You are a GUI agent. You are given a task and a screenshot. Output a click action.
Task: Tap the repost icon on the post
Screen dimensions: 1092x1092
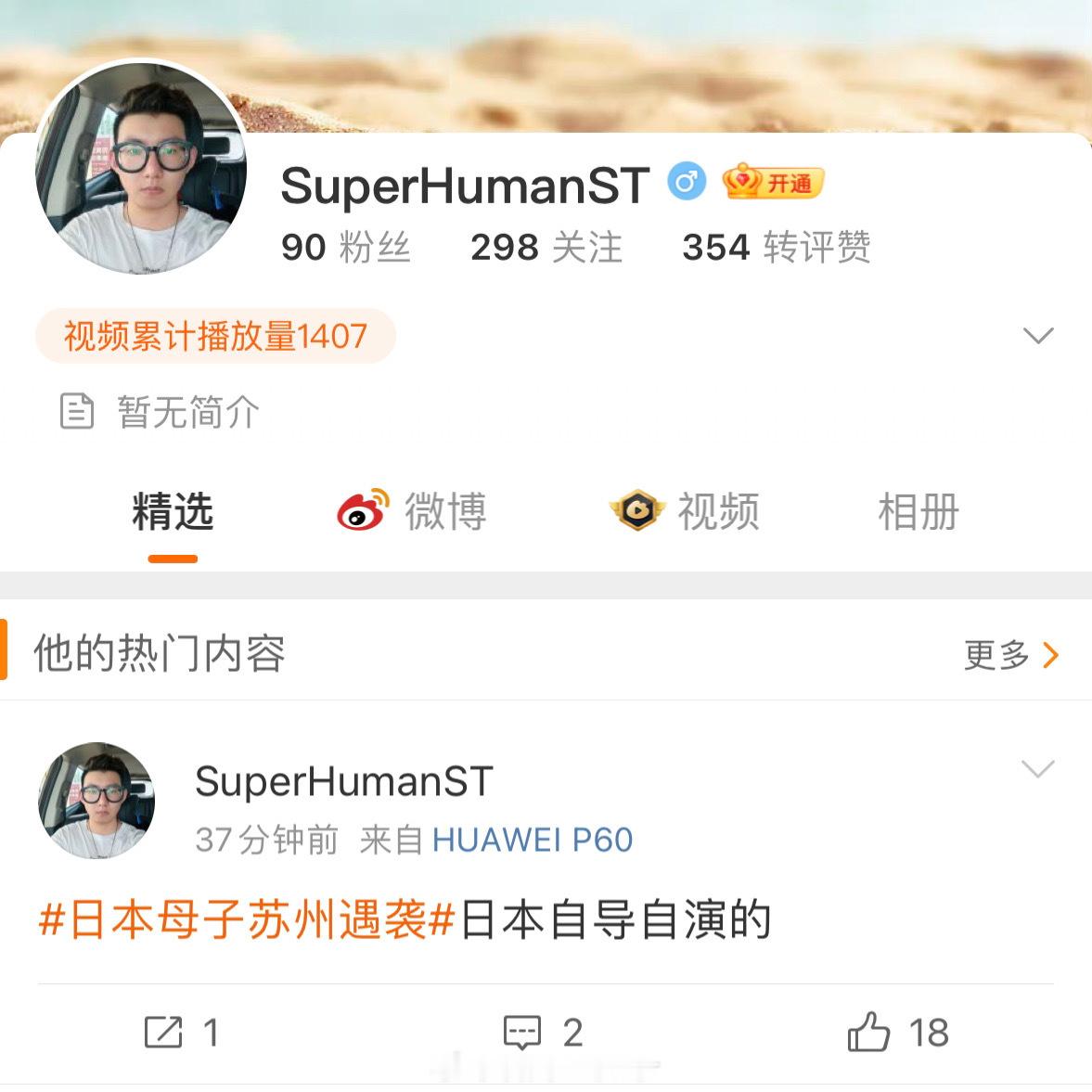click(x=163, y=1032)
